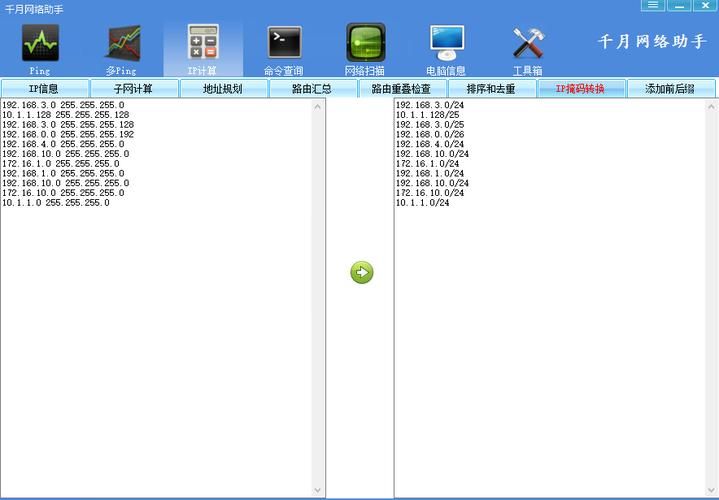Open the Ping tool
Image resolution: width=719 pixels, height=500 pixels.
click(40, 47)
